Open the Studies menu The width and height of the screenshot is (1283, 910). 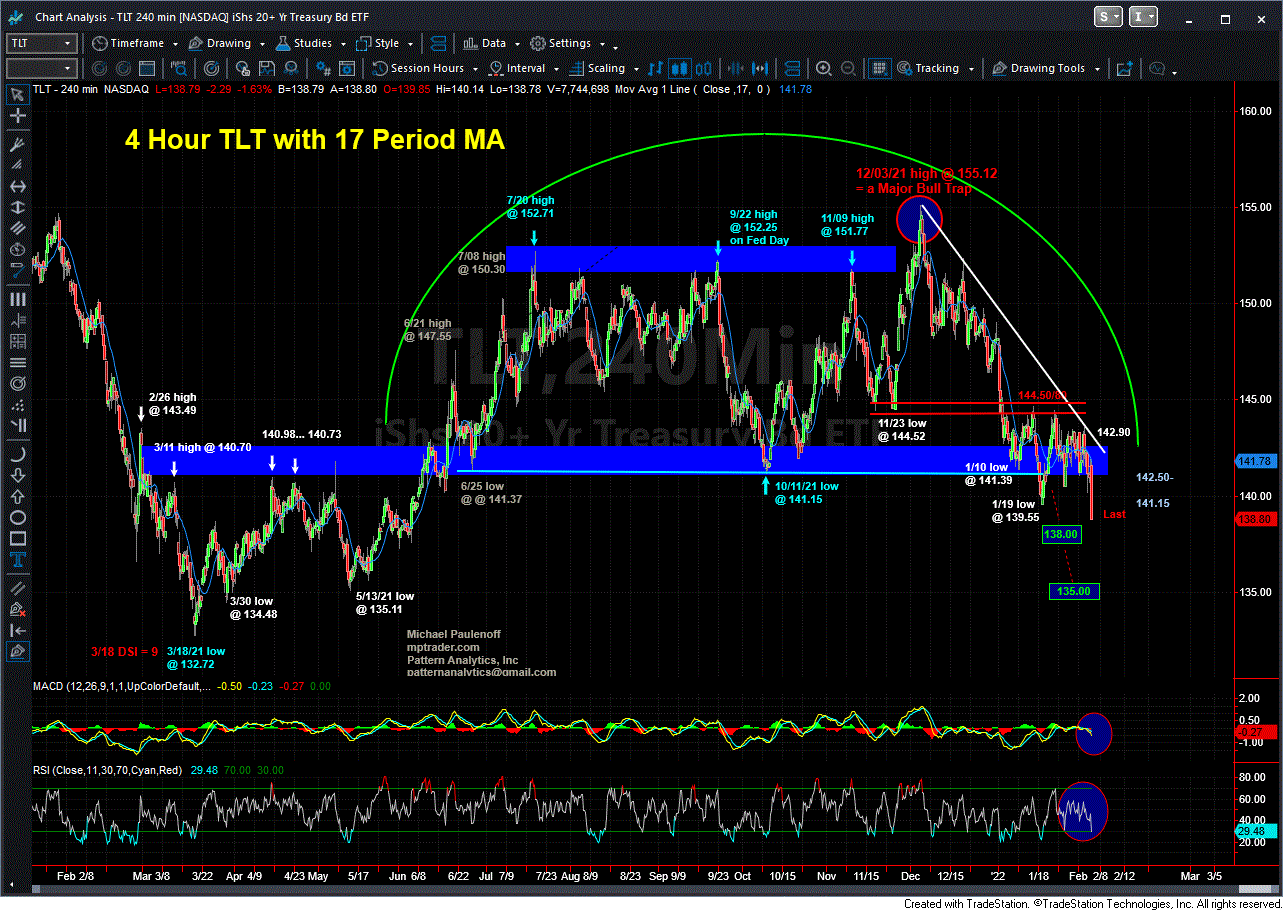tap(305, 43)
